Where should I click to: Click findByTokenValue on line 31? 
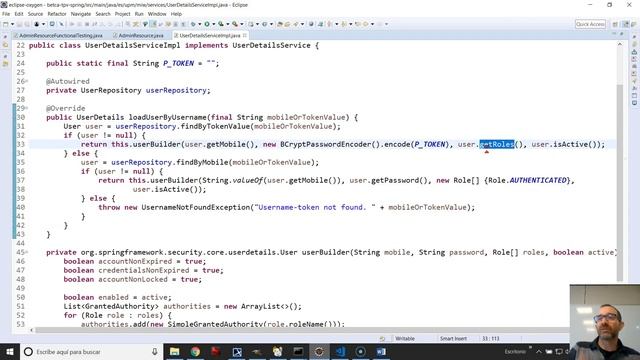[215, 126]
